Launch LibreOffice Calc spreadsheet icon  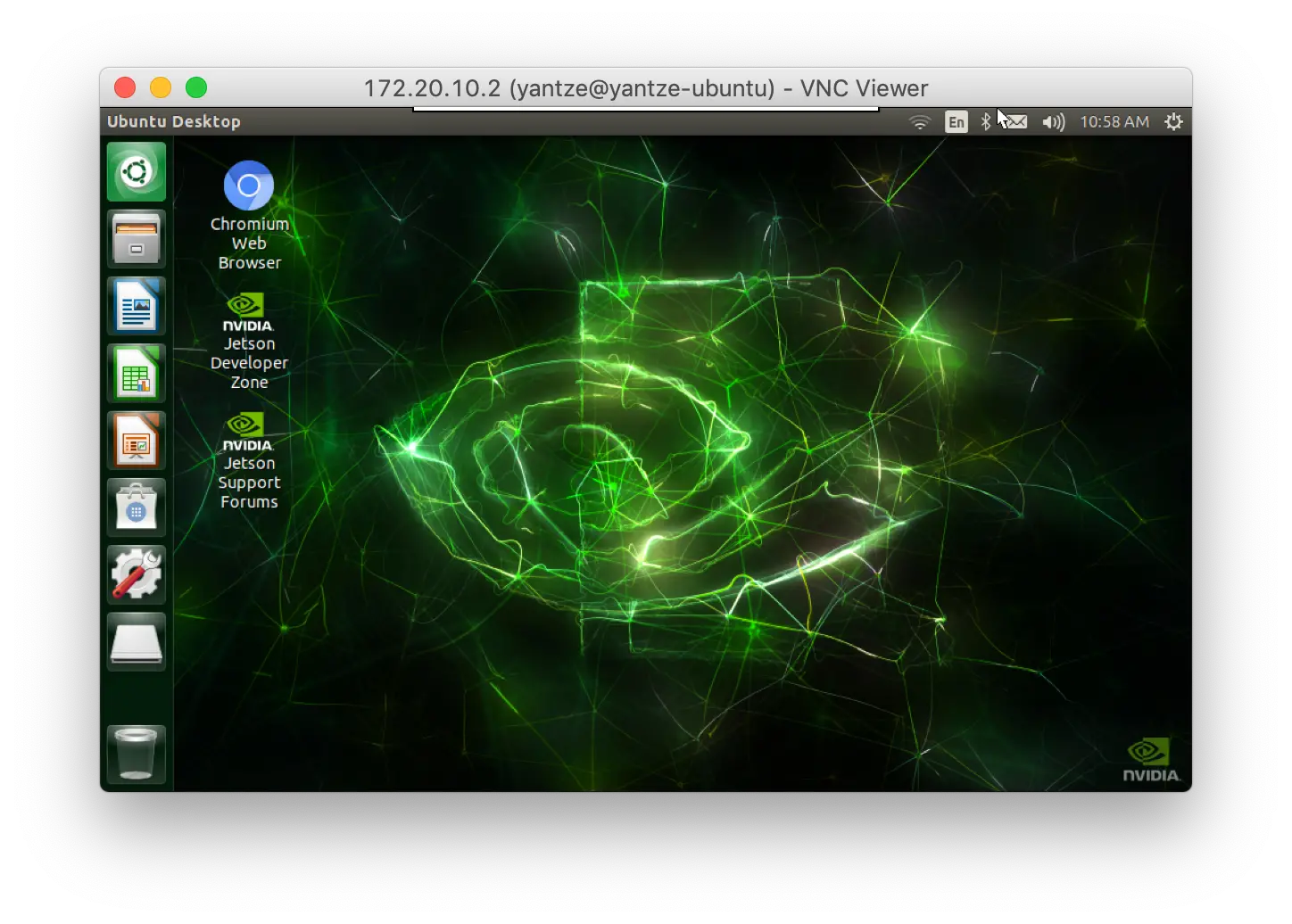(136, 374)
